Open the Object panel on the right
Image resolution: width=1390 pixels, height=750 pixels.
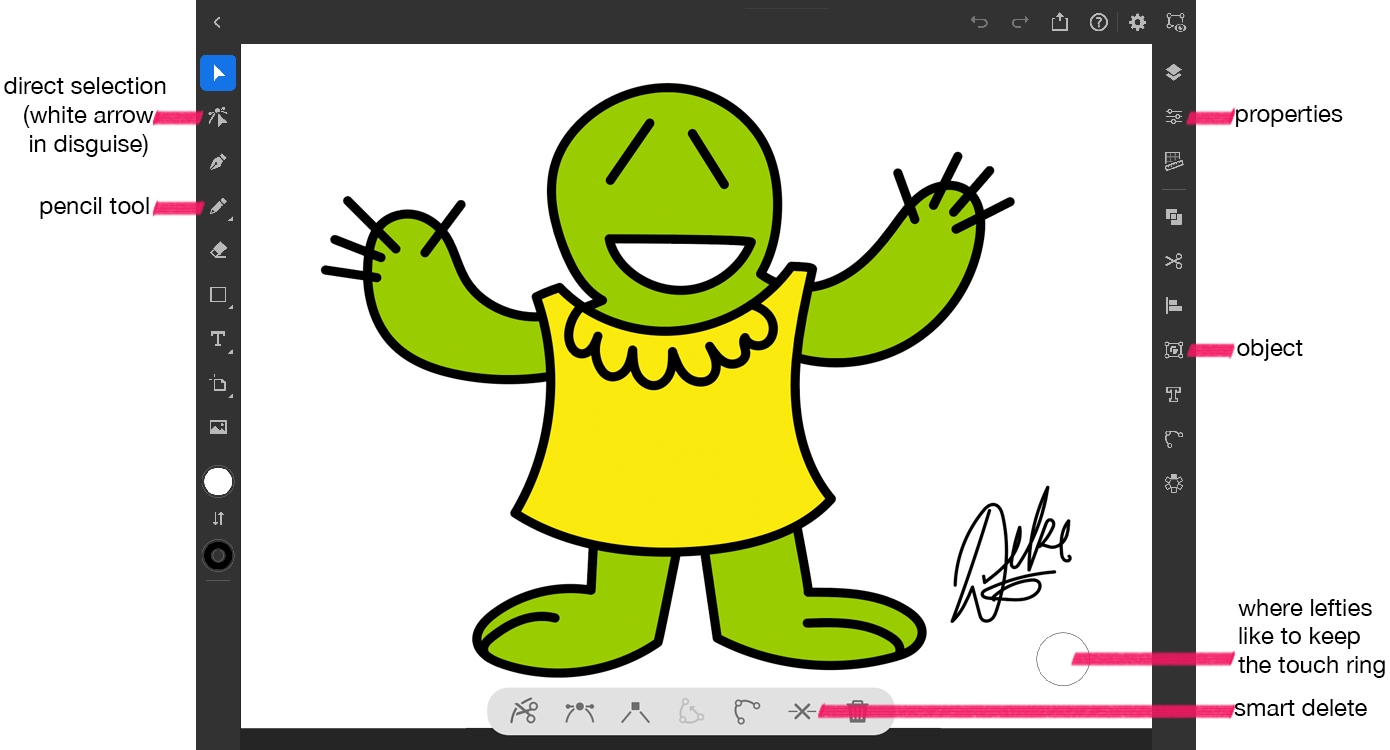1172,348
